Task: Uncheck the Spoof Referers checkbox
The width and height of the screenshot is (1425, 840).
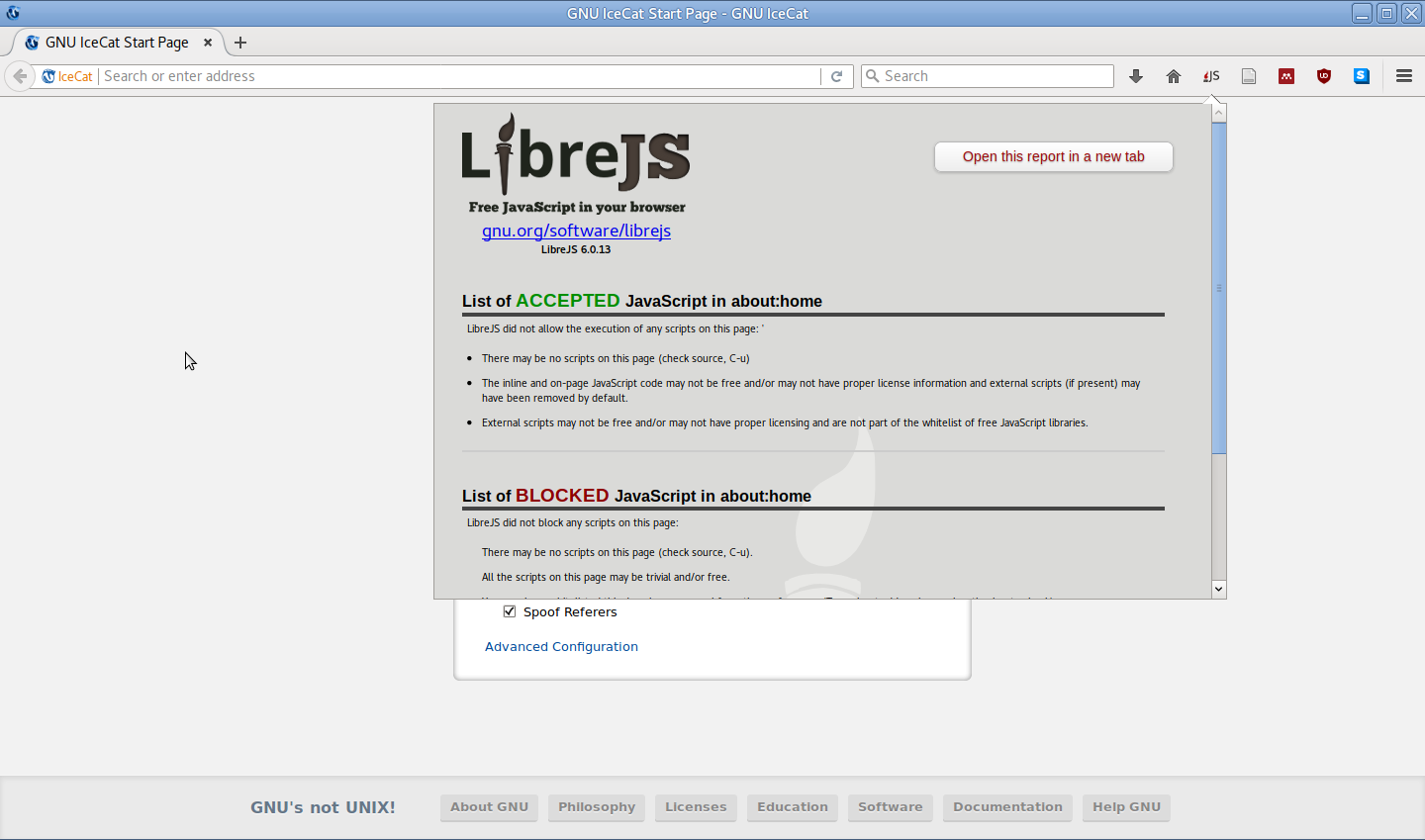Action: pyautogui.click(x=510, y=611)
